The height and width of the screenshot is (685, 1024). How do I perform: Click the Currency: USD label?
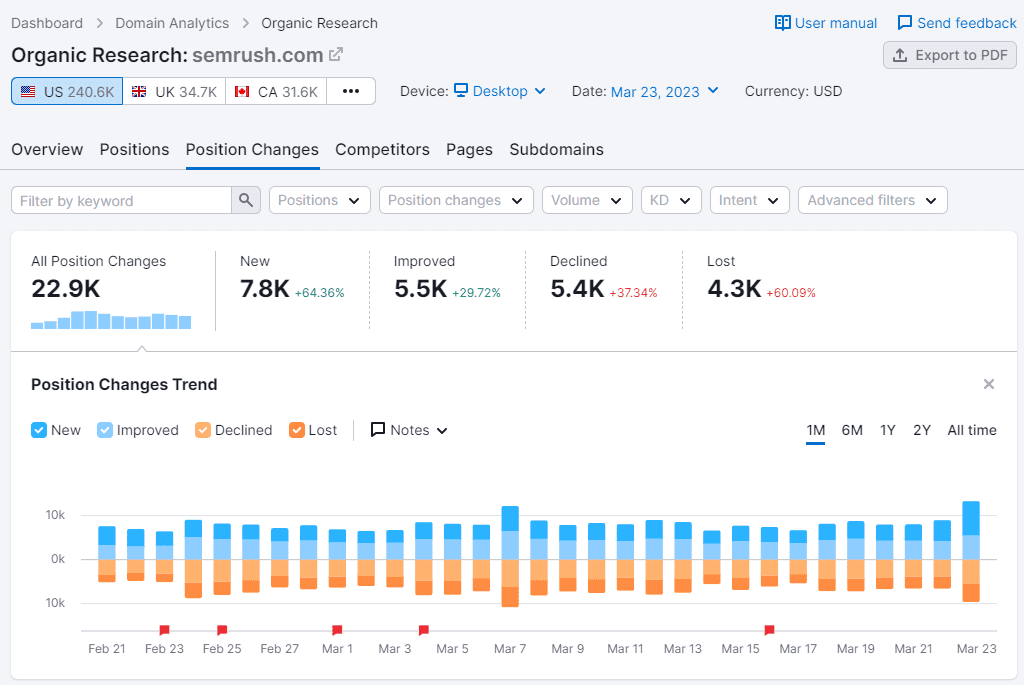(x=793, y=91)
